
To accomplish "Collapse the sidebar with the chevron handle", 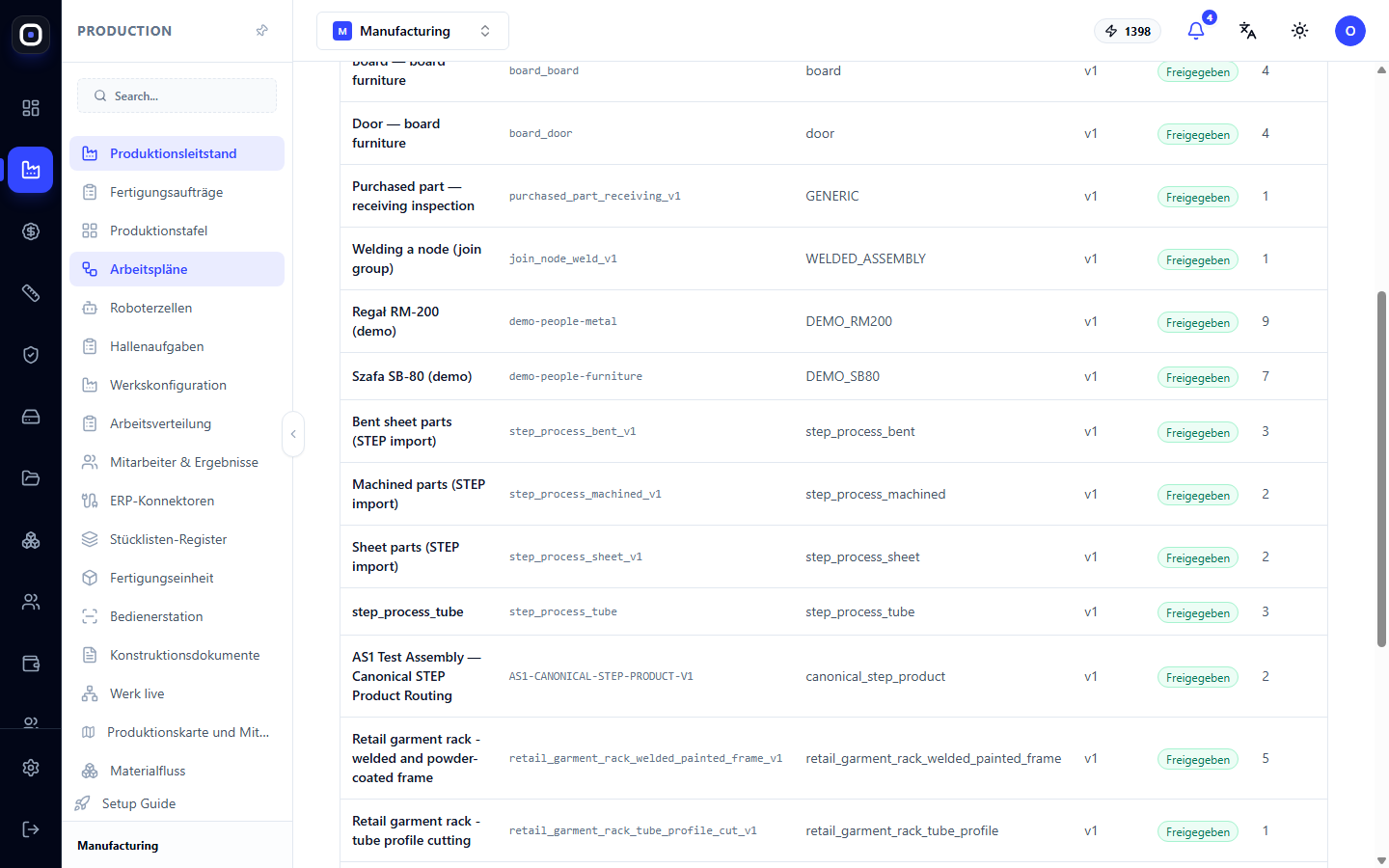I will point(293,434).
